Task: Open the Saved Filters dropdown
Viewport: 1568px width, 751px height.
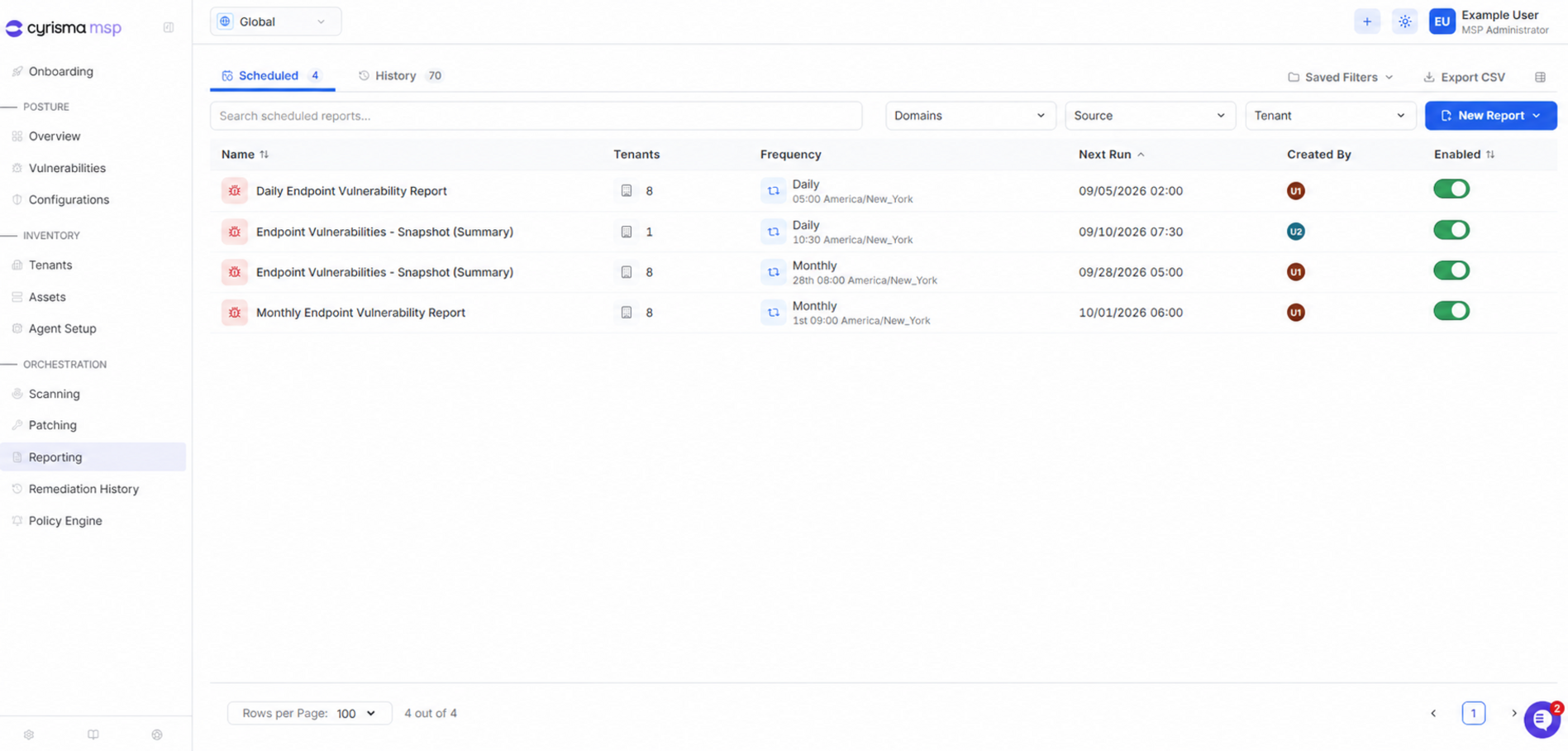Action: 1341,77
